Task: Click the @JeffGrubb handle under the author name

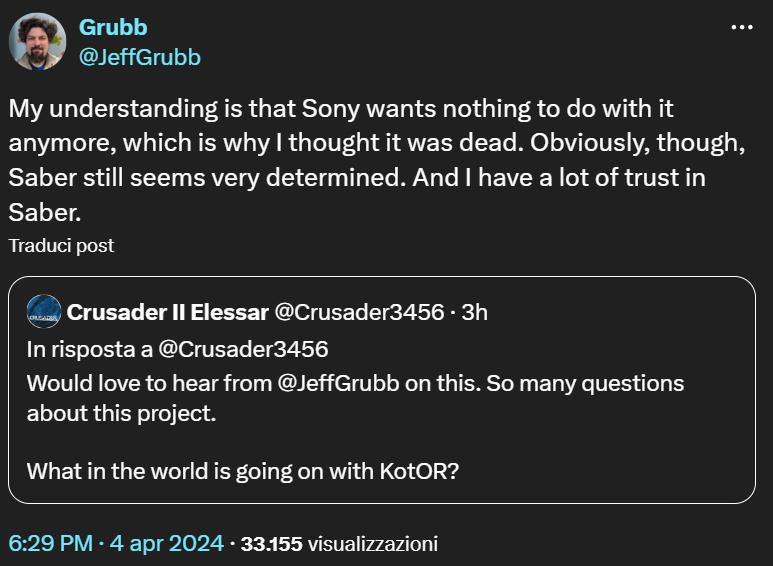Action: 139,57
